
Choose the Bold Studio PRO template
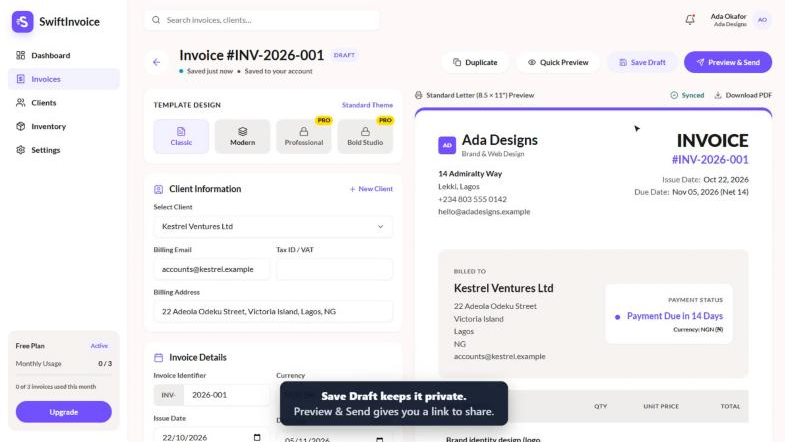point(365,136)
